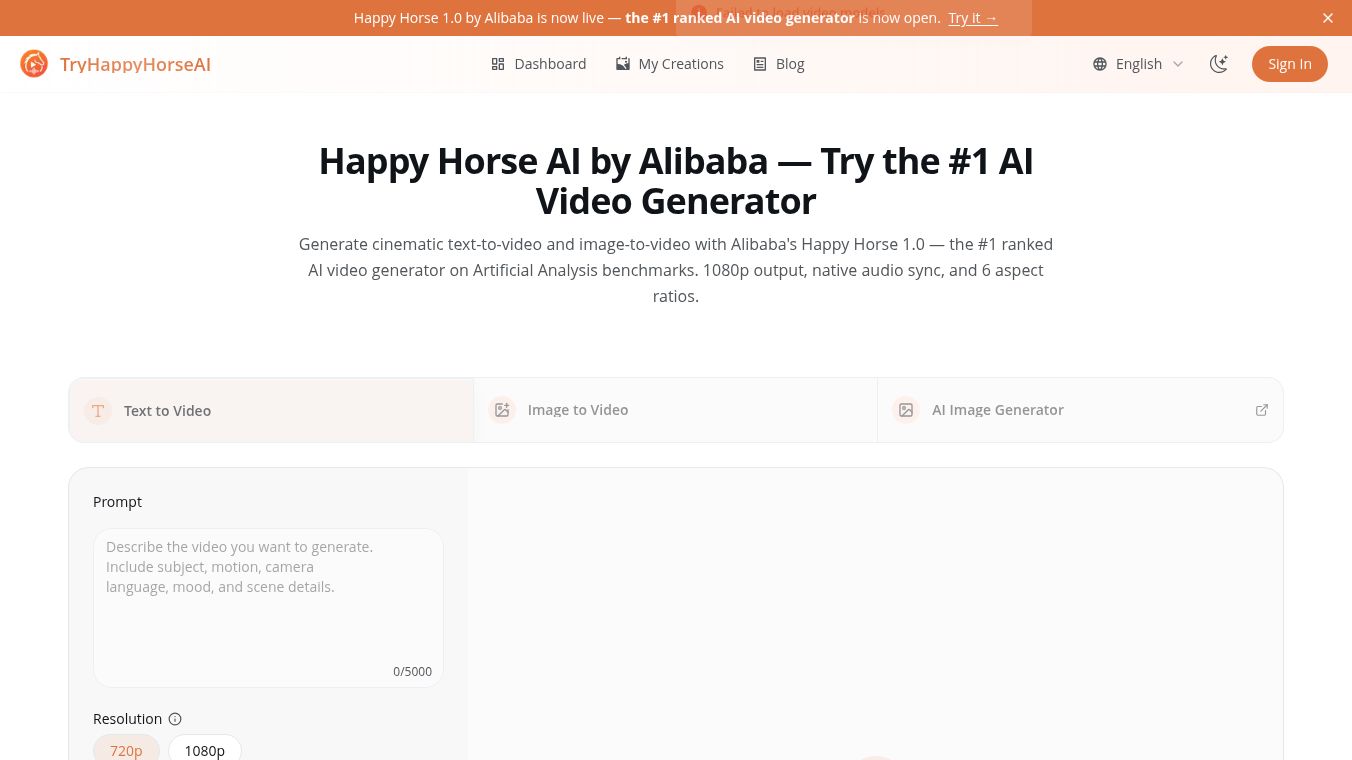Viewport: 1352px width, 760px height.
Task: Click the main Happy Horse AI heading
Action: pos(676,181)
